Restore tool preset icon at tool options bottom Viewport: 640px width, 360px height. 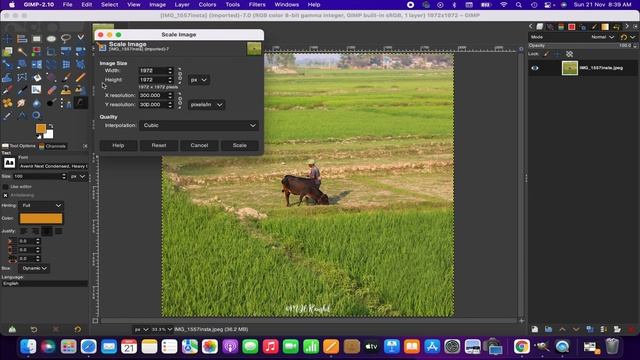coord(34,329)
